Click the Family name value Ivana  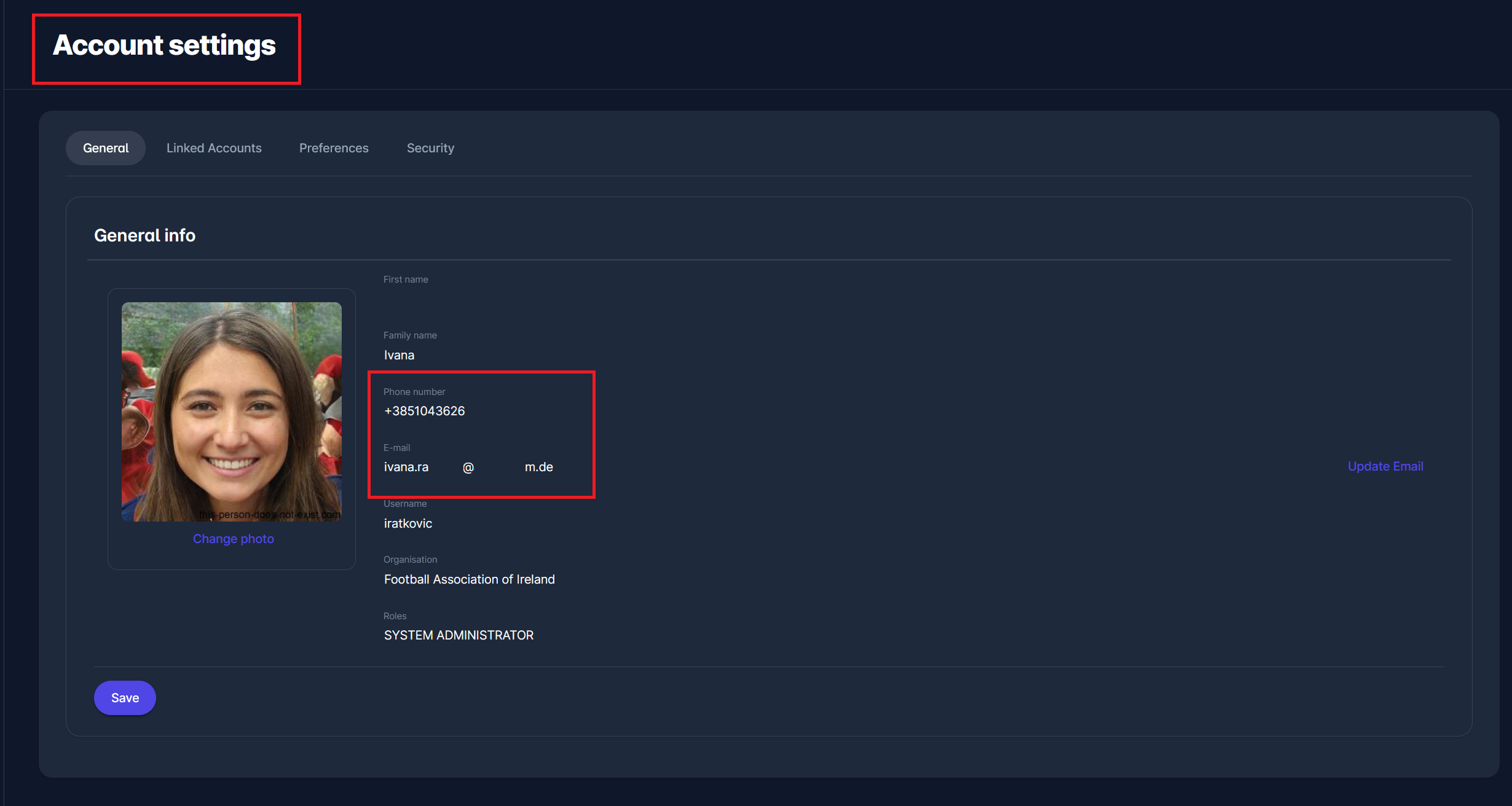399,355
